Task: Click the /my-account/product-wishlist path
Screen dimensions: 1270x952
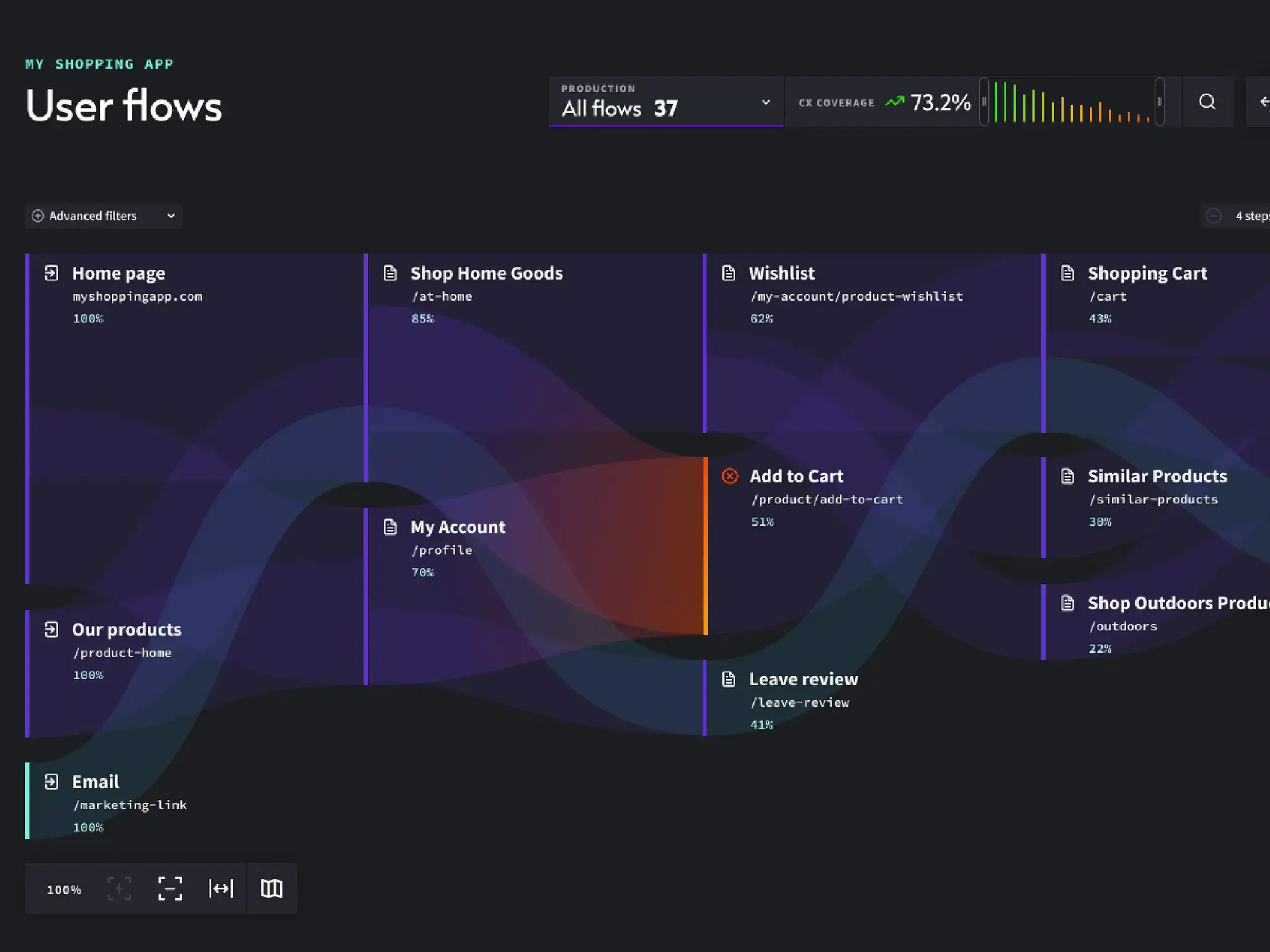Action: pyautogui.click(x=857, y=296)
